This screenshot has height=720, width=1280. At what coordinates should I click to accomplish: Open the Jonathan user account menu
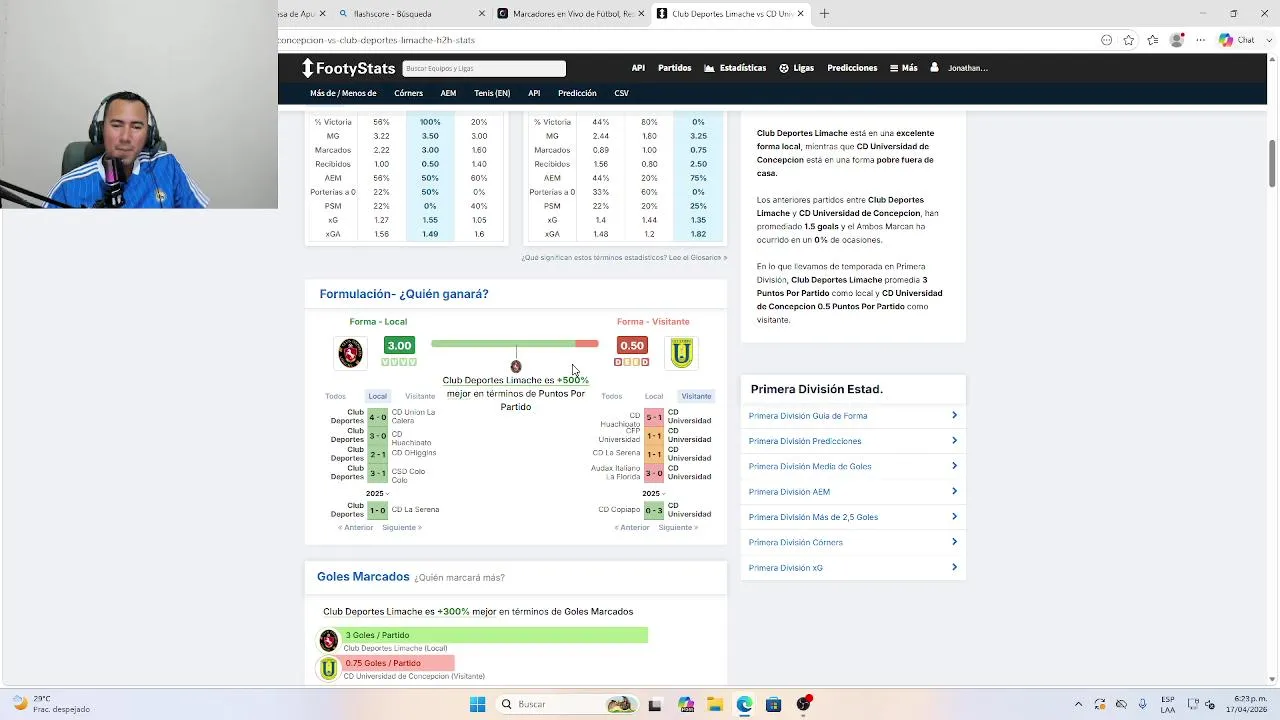point(959,68)
